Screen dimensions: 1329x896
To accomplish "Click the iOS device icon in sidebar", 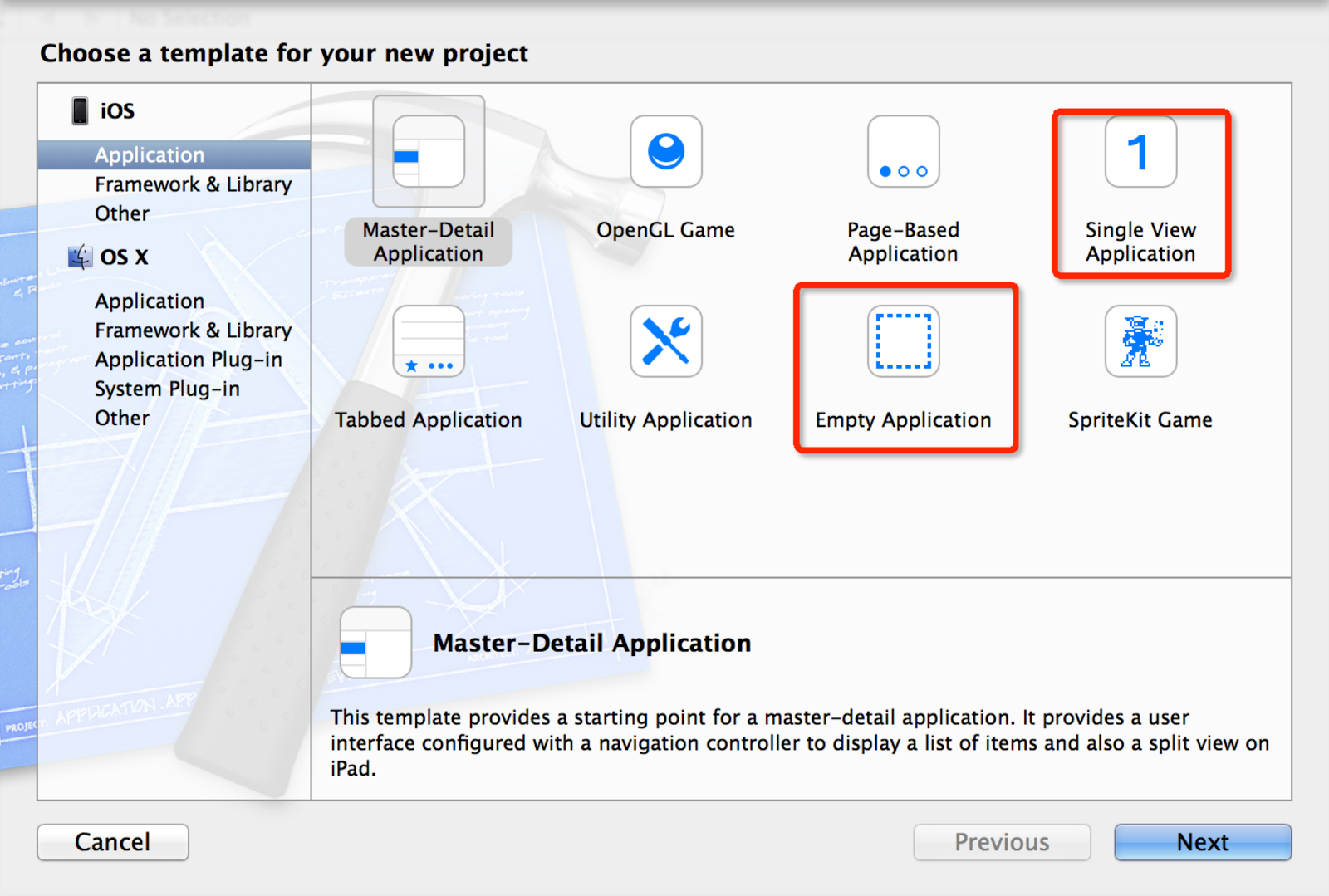I will [x=80, y=110].
